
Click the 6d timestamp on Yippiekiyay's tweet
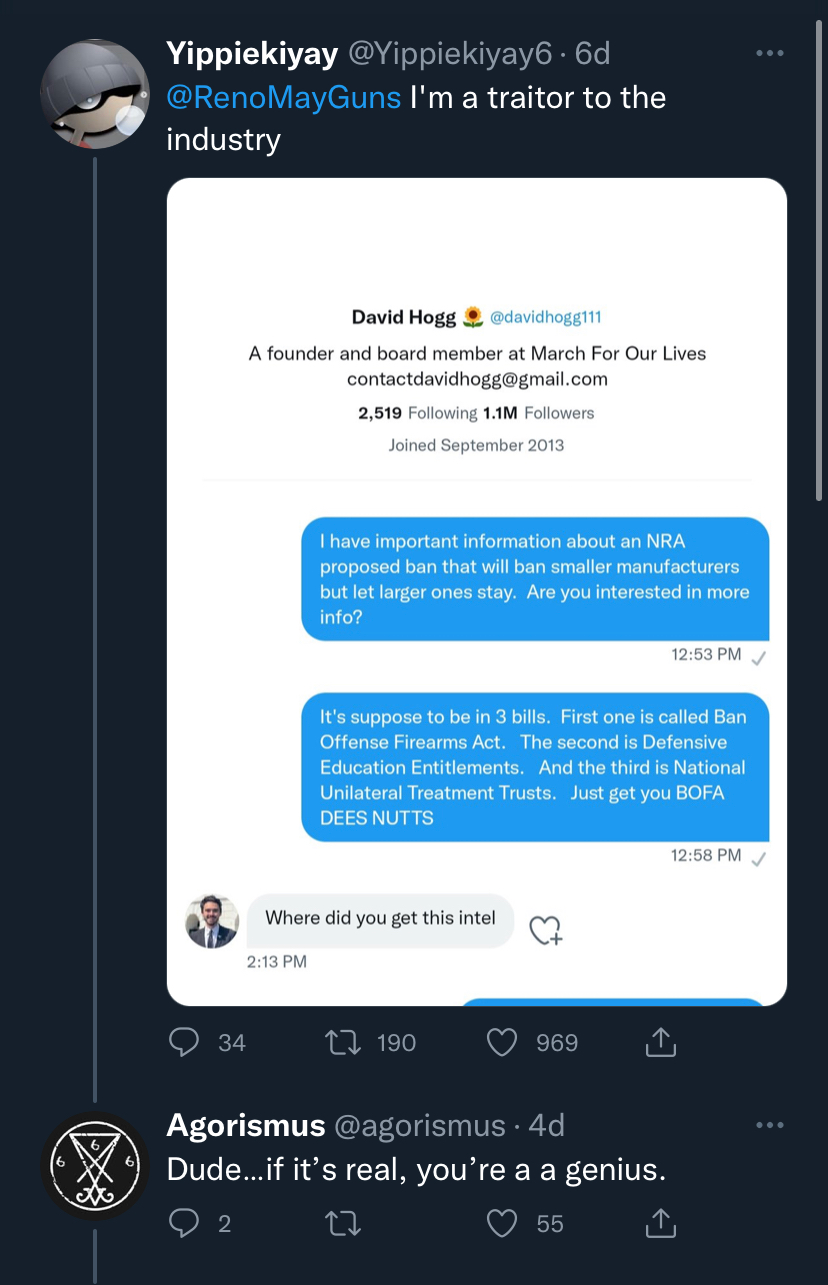593,53
